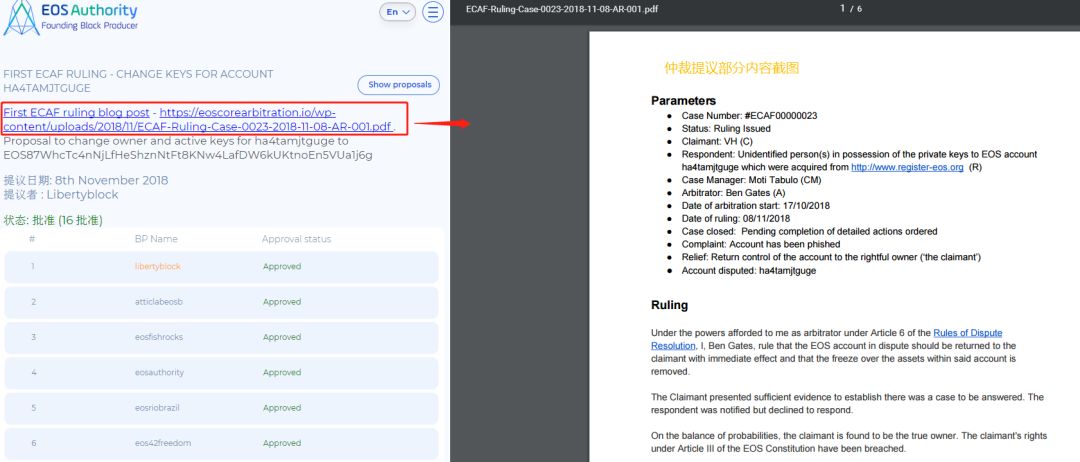Click Approved status for eos42freedom
Screen dimensions: 1080x462
282,443
